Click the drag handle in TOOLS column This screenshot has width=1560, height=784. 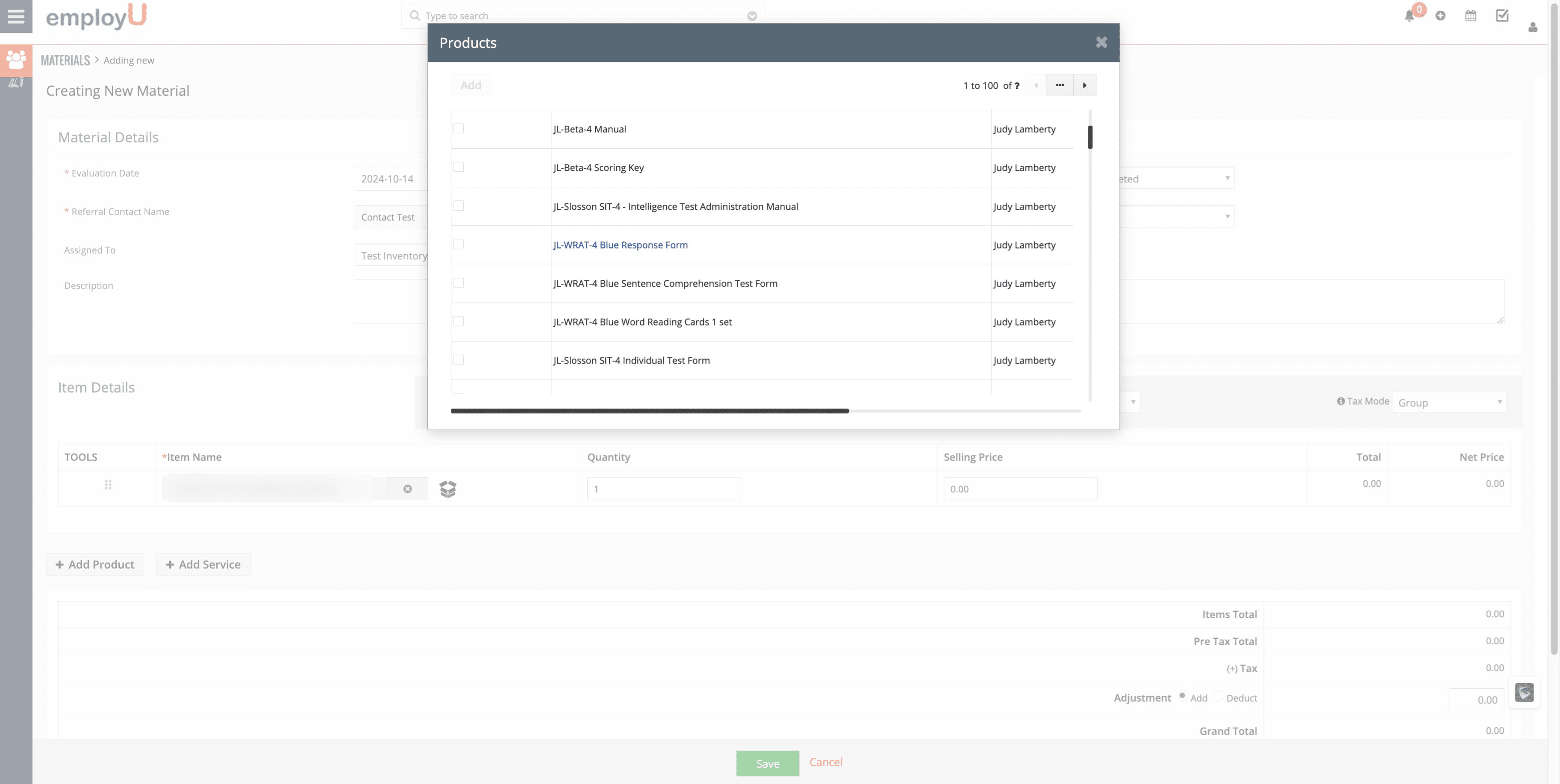[x=108, y=484]
